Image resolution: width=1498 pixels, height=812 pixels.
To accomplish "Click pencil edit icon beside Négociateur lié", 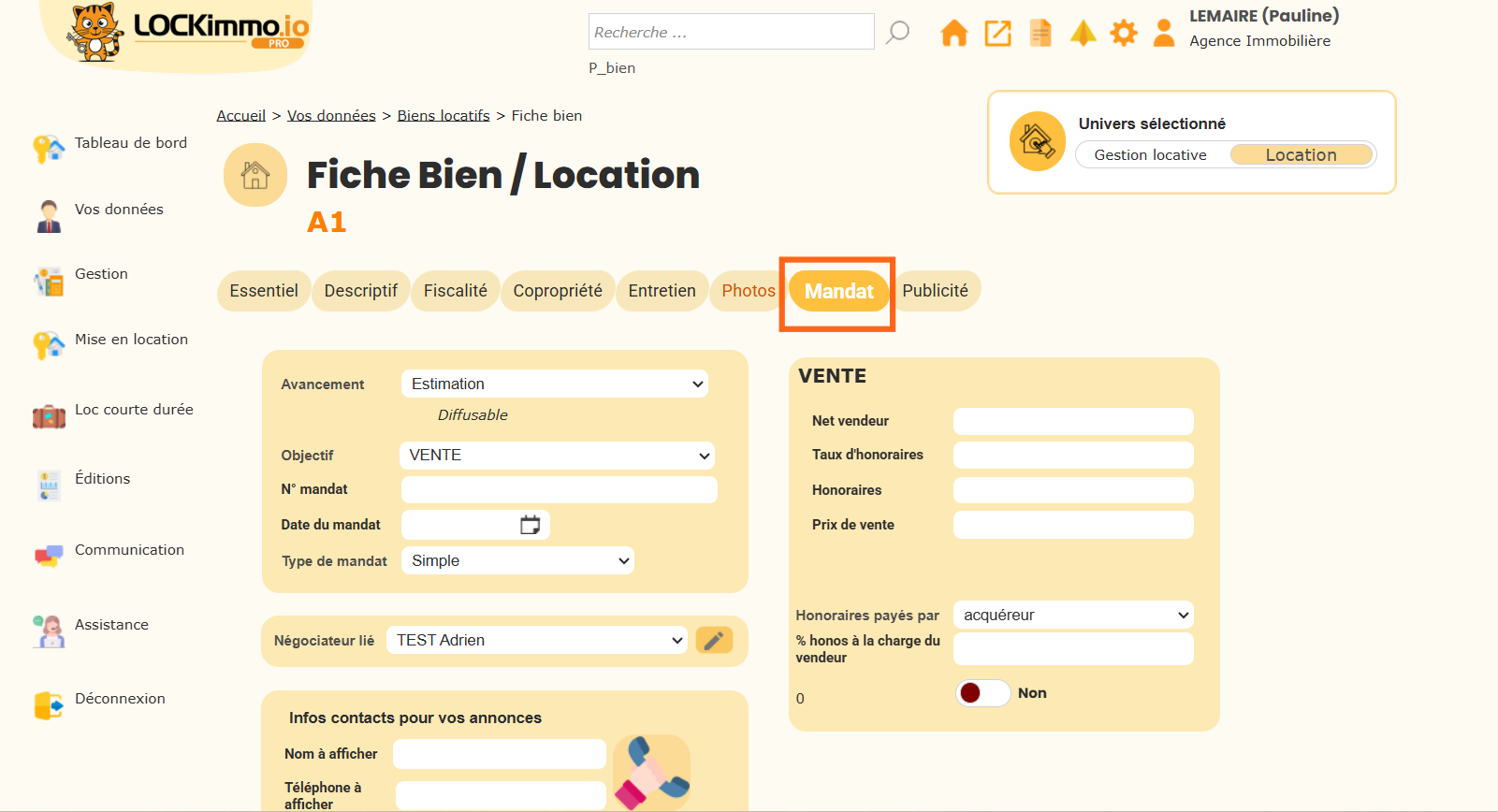I will (714, 641).
